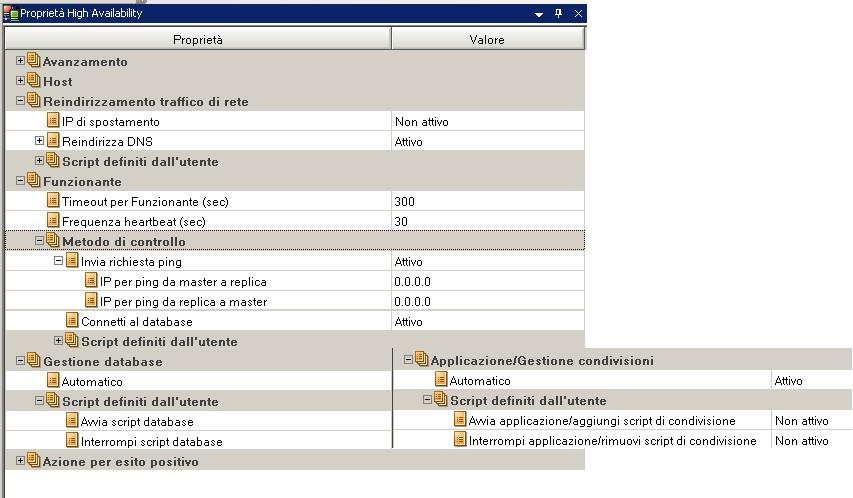Click the Gestione database folder icon
Image resolution: width=853 pixels, height=498 pixels.
click(x=34, y=360)
